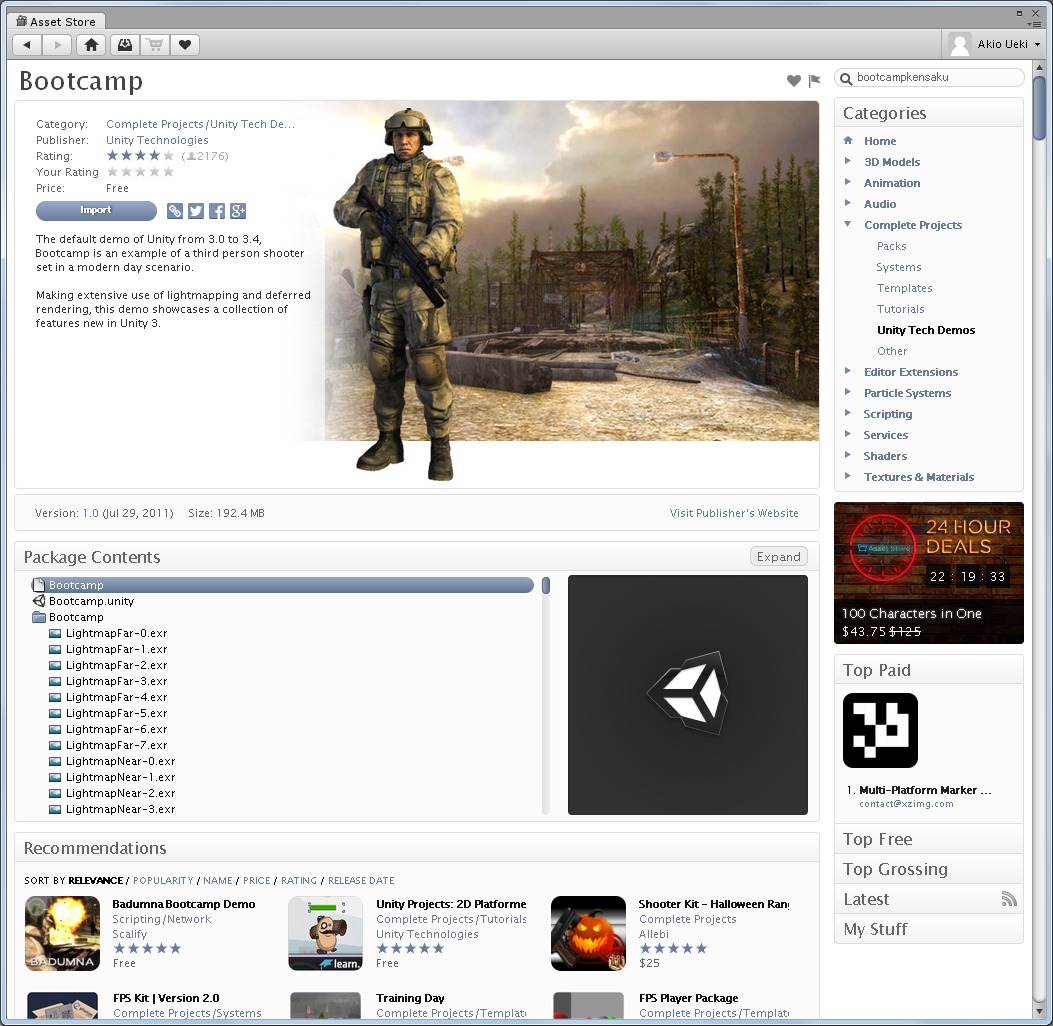This screenshot has height=1026, width=1053.
Task: Click the Multi-Platform Marker app icon
Action: (x=880, y=731)
